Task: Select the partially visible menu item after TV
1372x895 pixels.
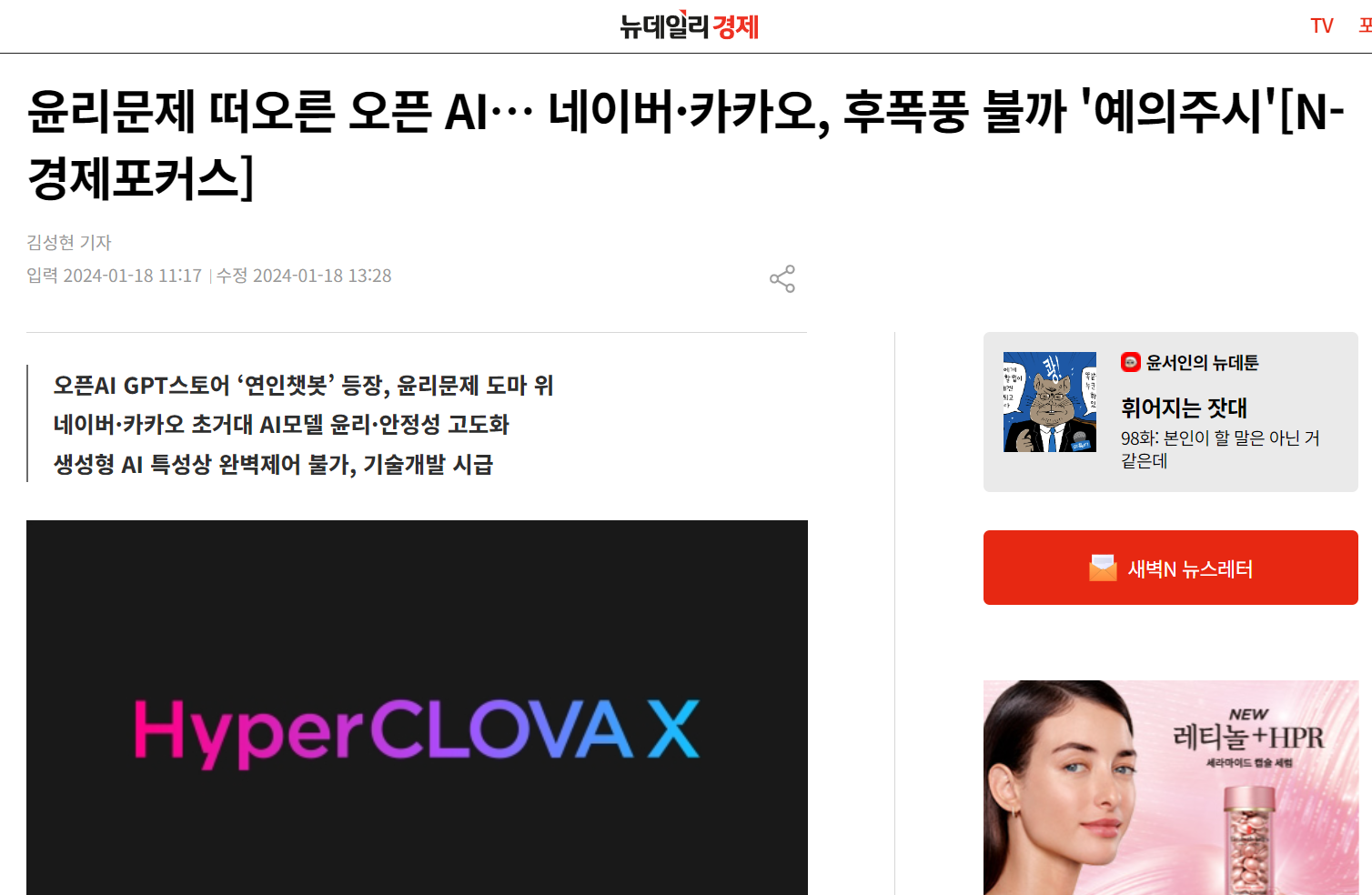Action: click(1366, 25)
